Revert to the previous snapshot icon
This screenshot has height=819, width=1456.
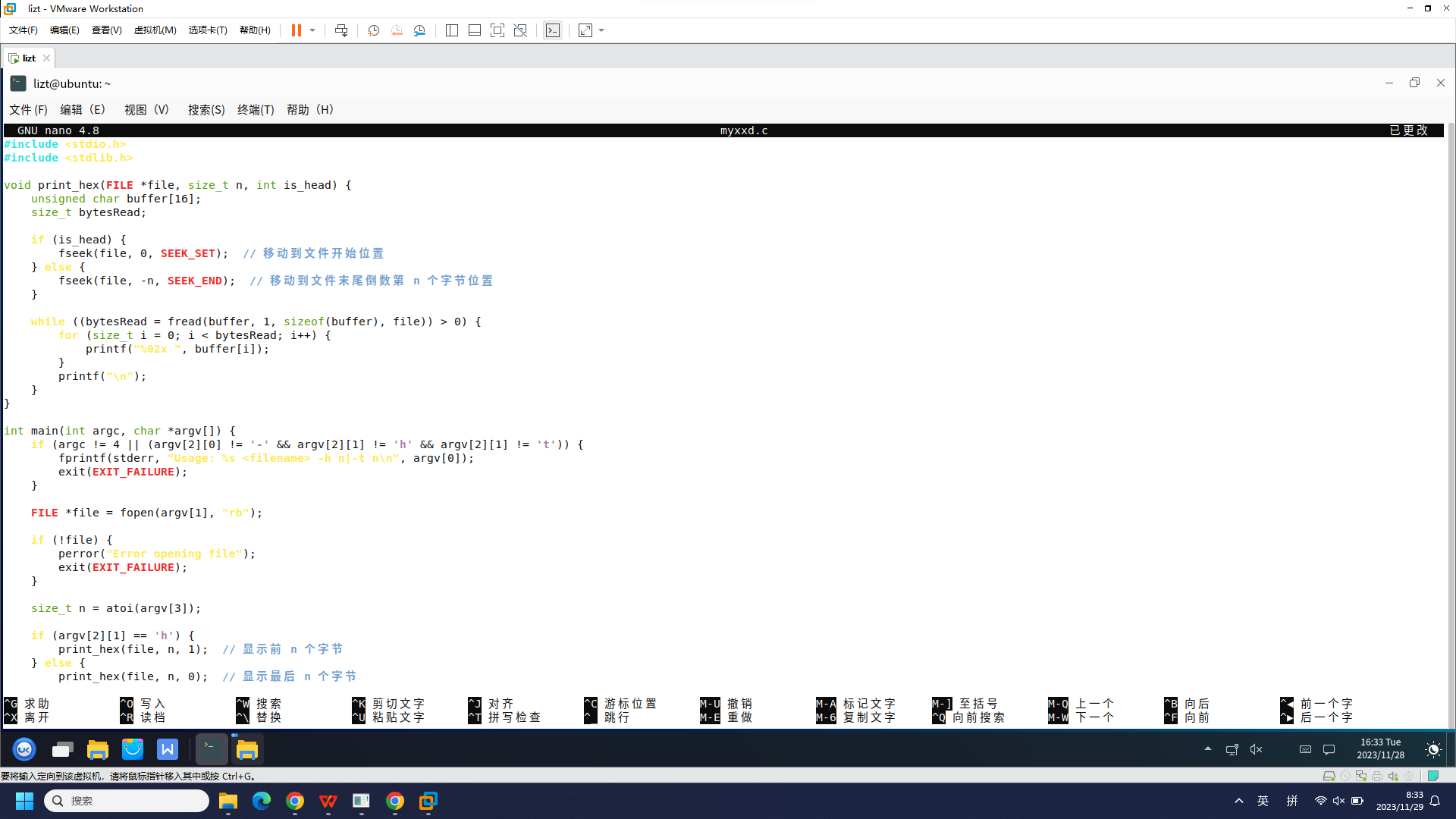(x=397, y=30)
